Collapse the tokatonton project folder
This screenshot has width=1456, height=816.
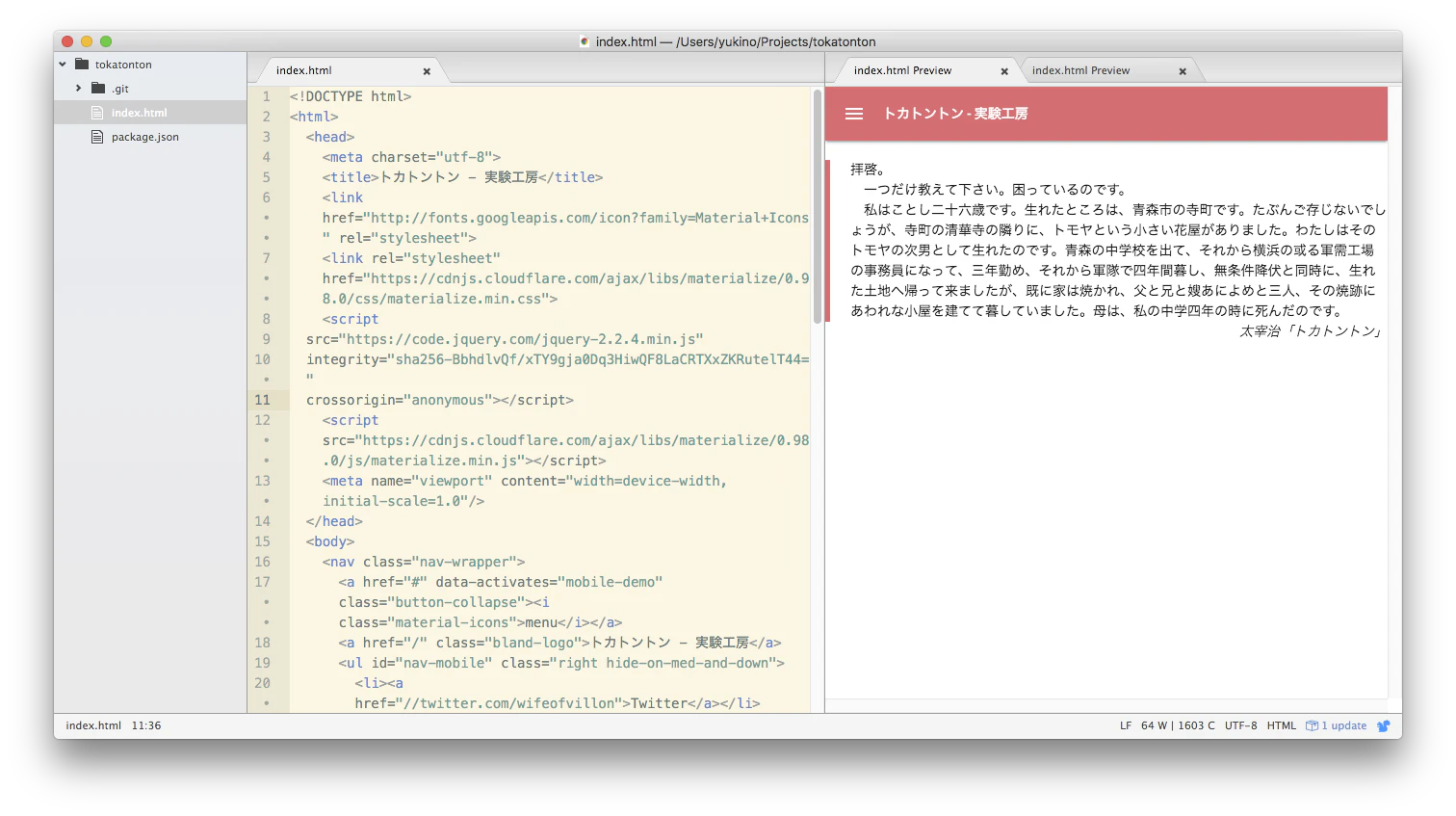coord(63,65)
